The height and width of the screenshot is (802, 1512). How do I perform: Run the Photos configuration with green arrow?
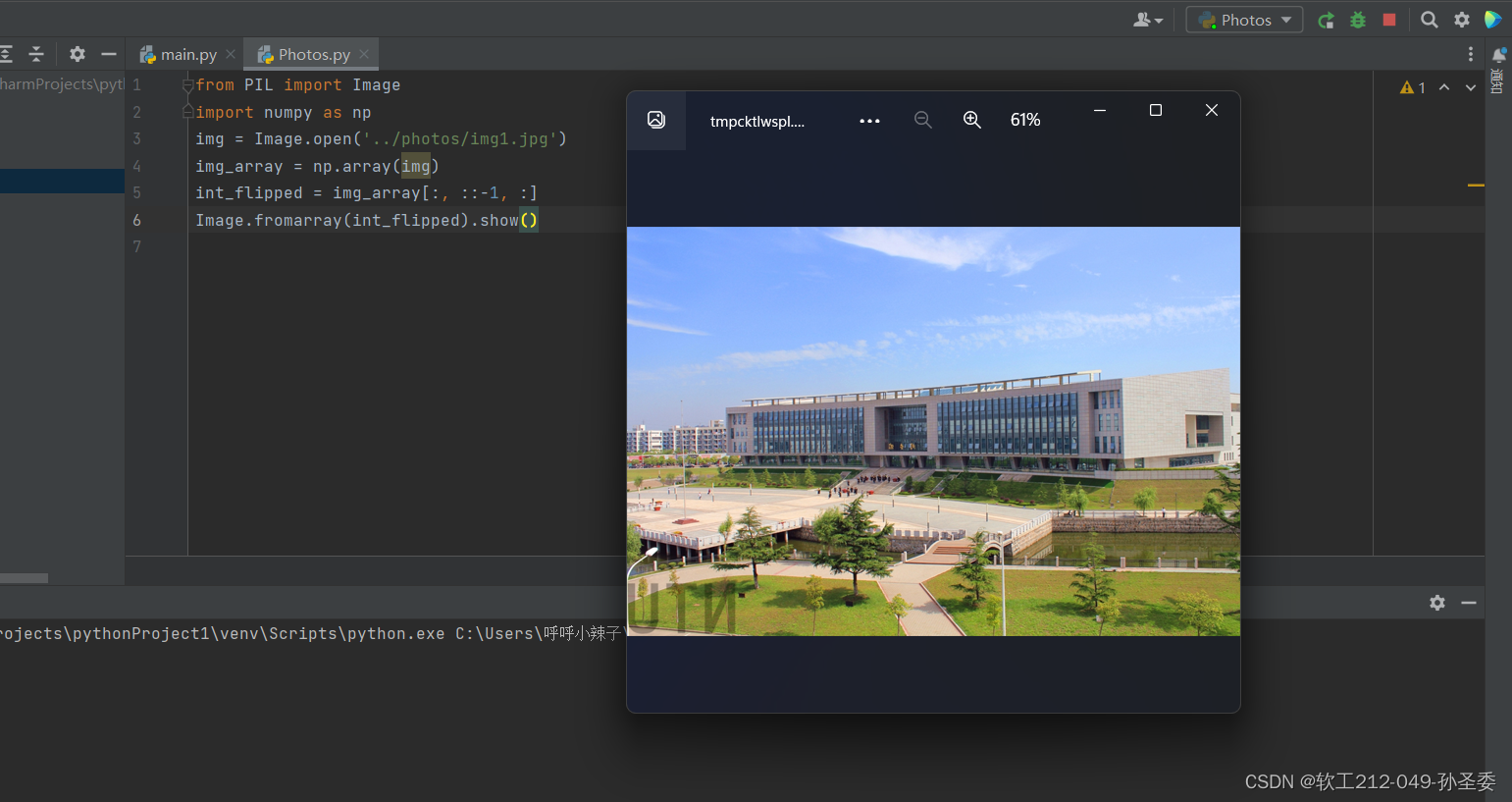pos(1326,19)
